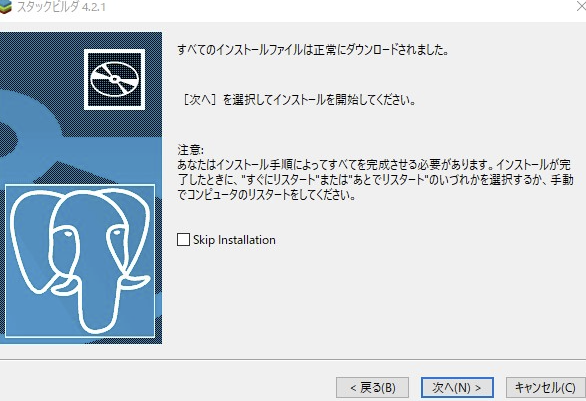Go back with the 戻る(B) button
This screenshot has width=586, height=401.
[x=372, y=388]
